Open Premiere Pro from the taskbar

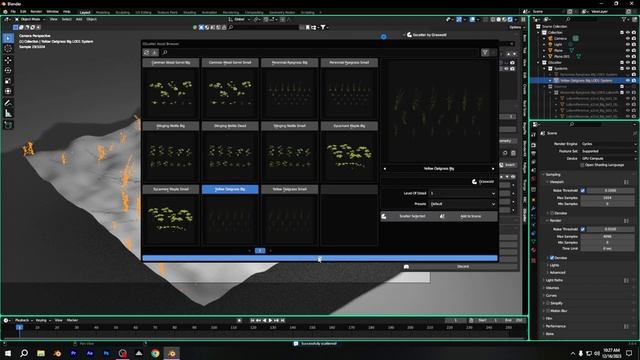coord(73,353)
